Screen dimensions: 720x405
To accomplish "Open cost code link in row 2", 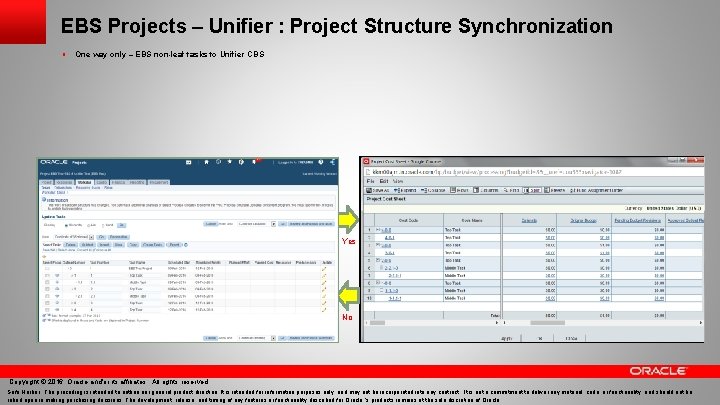I will click(390, 238).
